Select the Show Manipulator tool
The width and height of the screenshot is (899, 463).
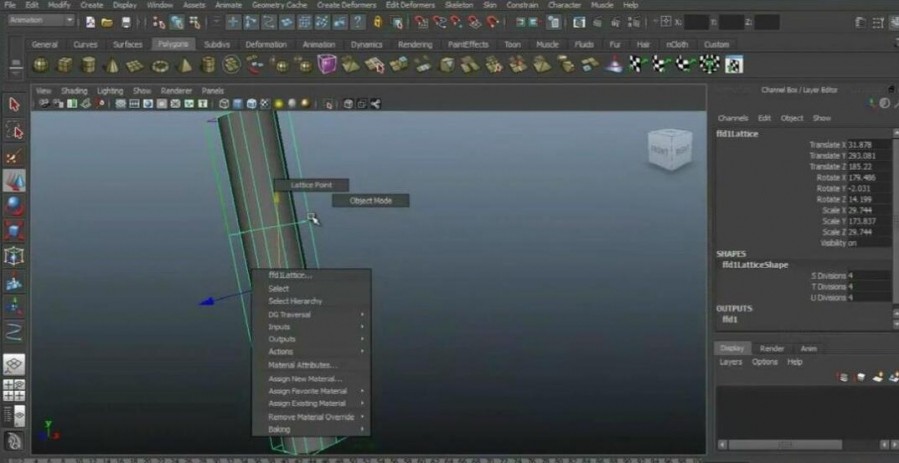[x=14, y=307]
